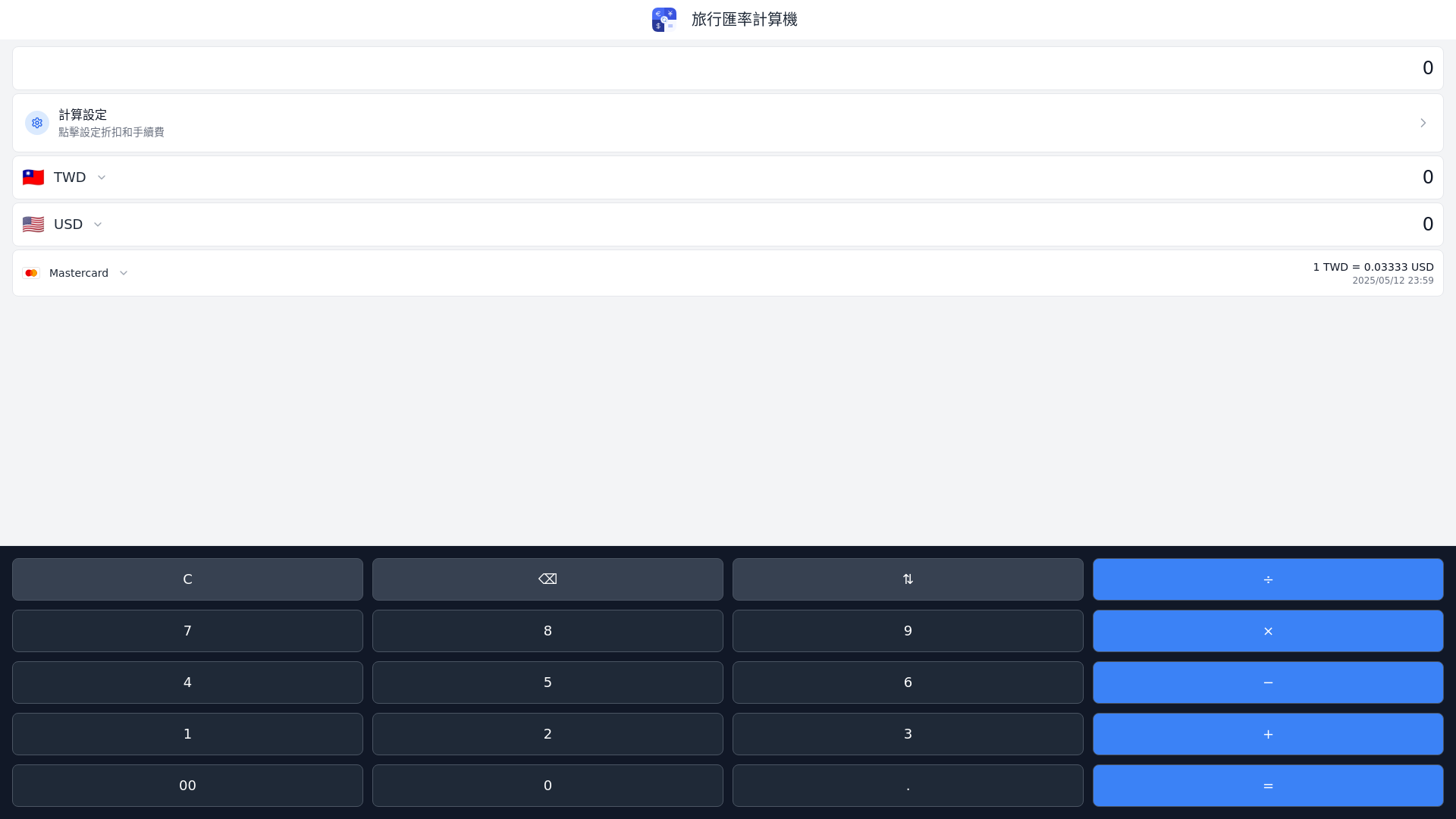The image size is (1456, 819).
Task: Click the 2025/05/12 23:59 timestamp
Action: pos(1393,281)
